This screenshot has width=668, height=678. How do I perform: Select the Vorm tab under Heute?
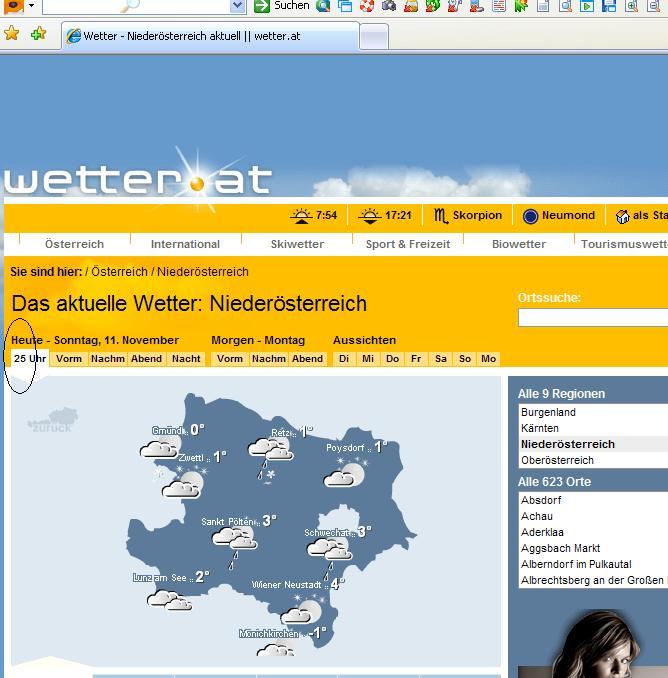[69, 358]
